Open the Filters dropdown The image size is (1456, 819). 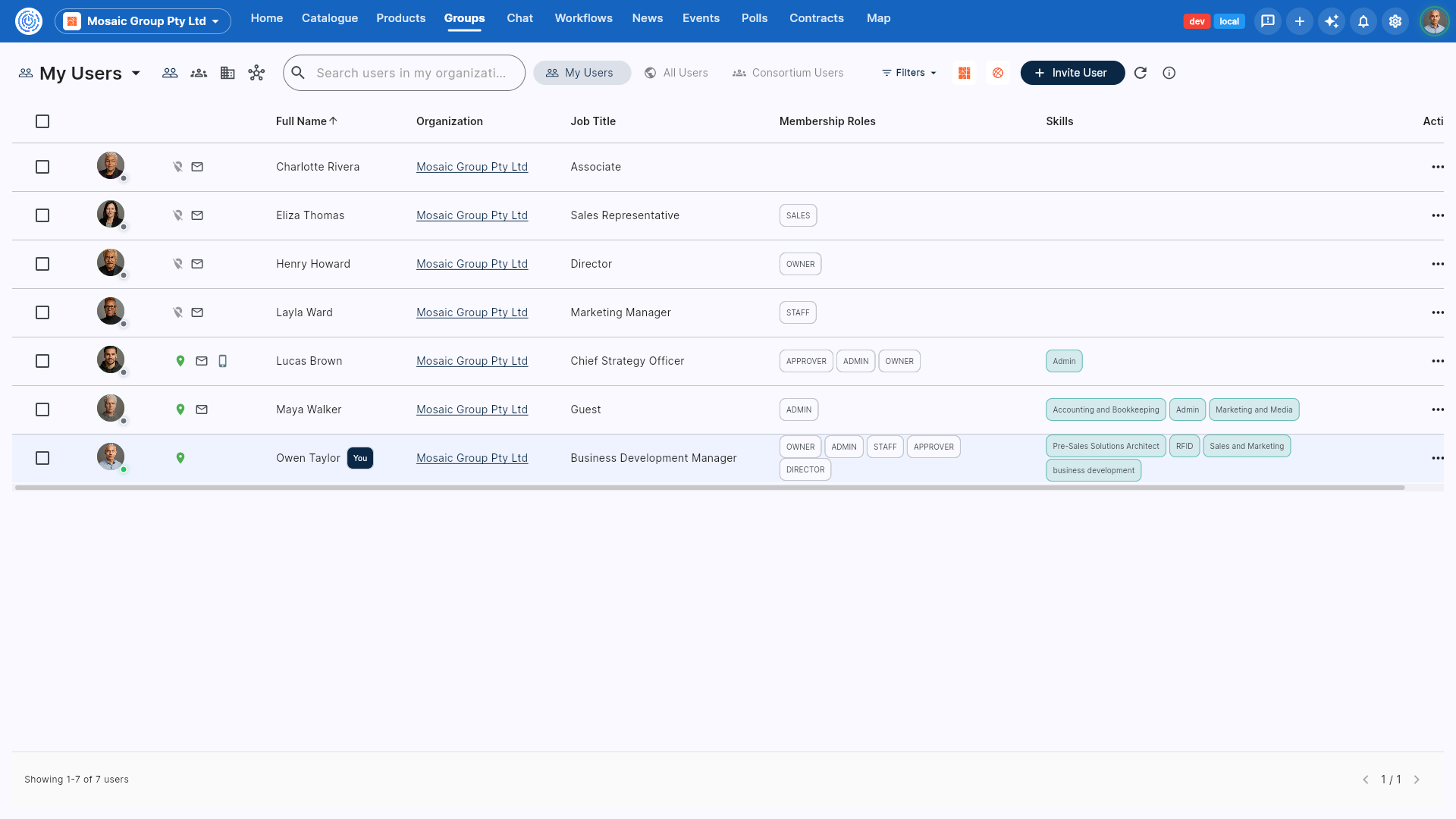click(x=908, y=73)
